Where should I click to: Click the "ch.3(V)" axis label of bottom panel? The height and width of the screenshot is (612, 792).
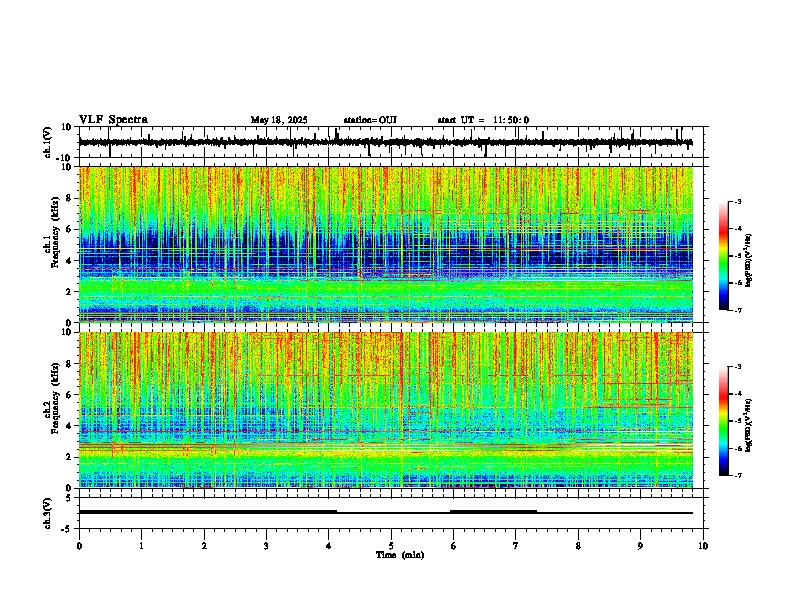(48, 513)
